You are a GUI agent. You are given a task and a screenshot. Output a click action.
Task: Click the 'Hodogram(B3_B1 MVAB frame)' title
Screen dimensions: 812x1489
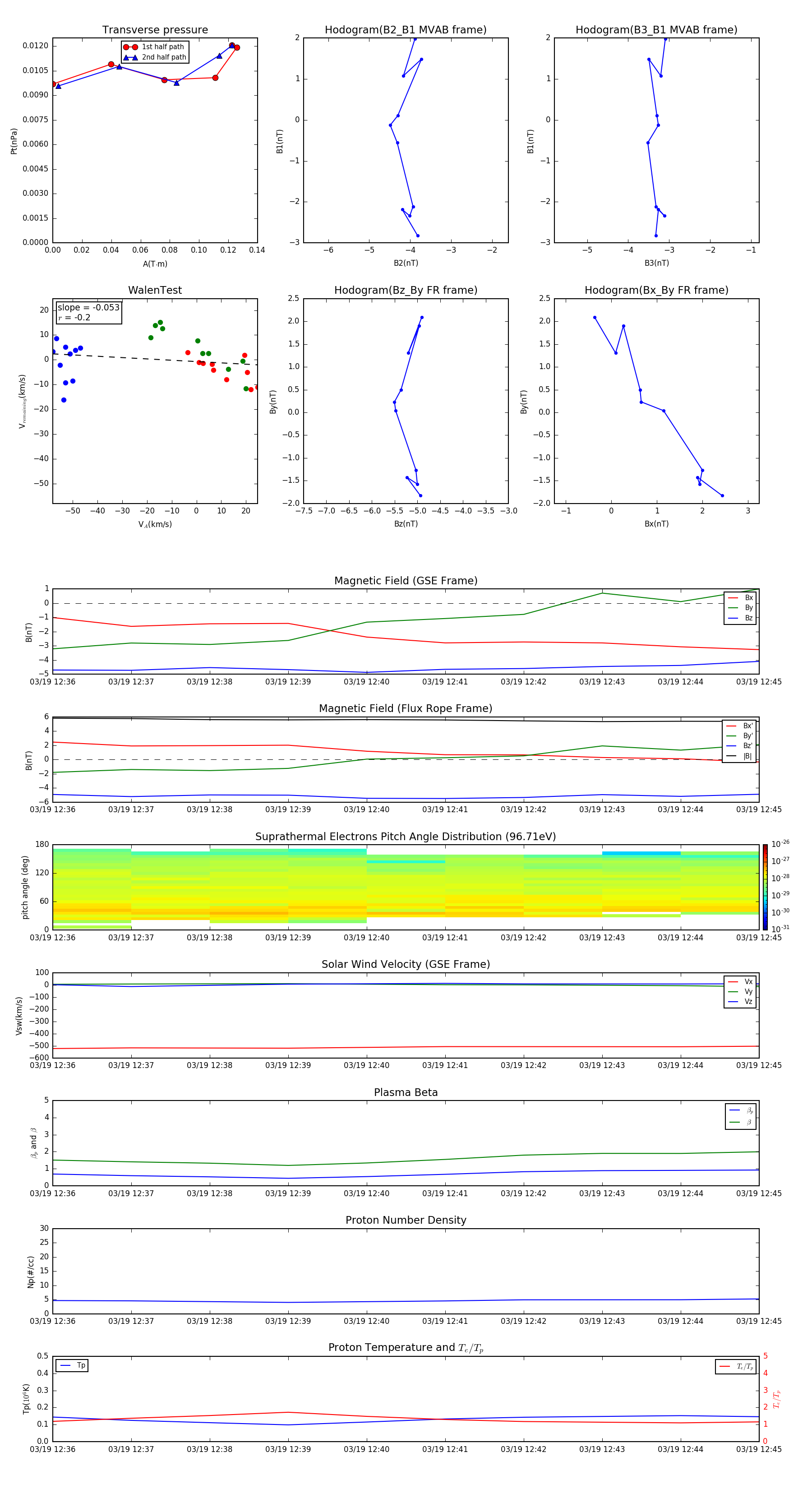click(x=656, y=30)
